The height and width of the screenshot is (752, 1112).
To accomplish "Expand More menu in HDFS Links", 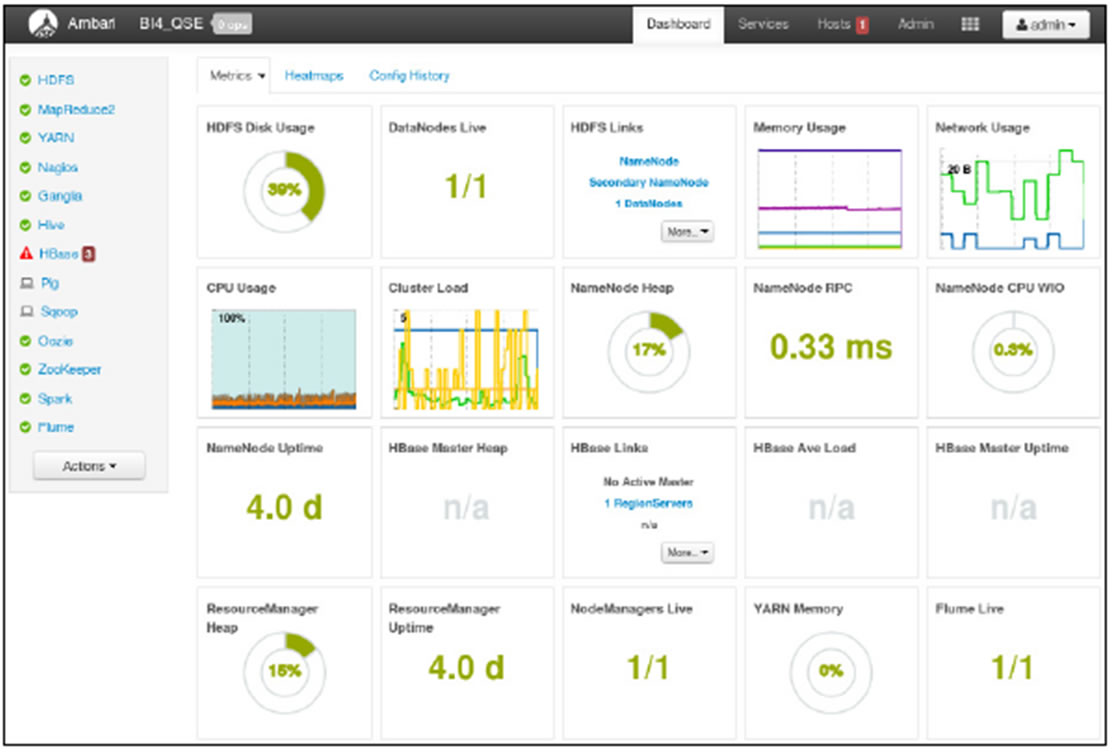I will pos(687,232).
